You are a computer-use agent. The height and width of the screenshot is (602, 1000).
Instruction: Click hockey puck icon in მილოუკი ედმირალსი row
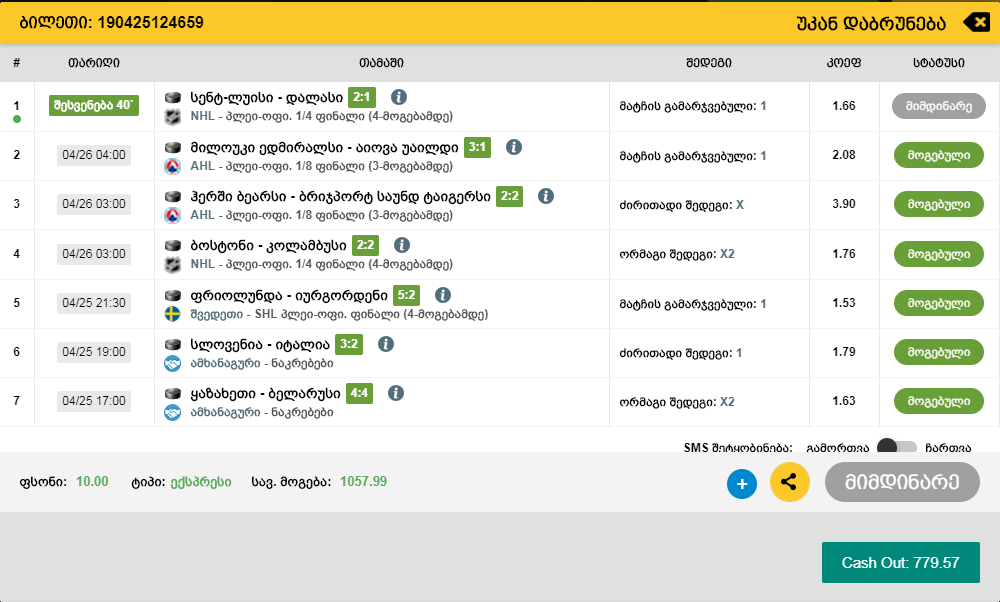pyautogui.click(x=173, y=147)
